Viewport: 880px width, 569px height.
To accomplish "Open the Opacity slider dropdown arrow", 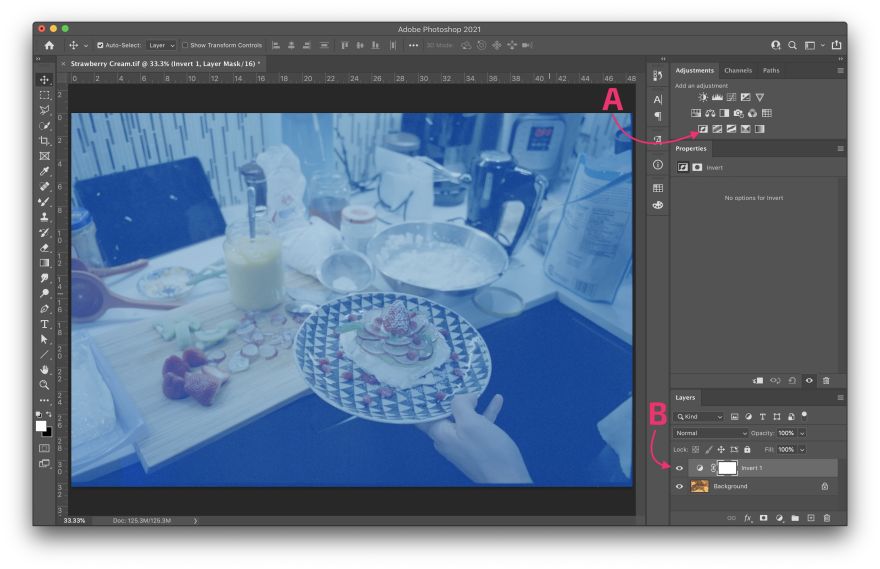I will [x=802, y=433].
